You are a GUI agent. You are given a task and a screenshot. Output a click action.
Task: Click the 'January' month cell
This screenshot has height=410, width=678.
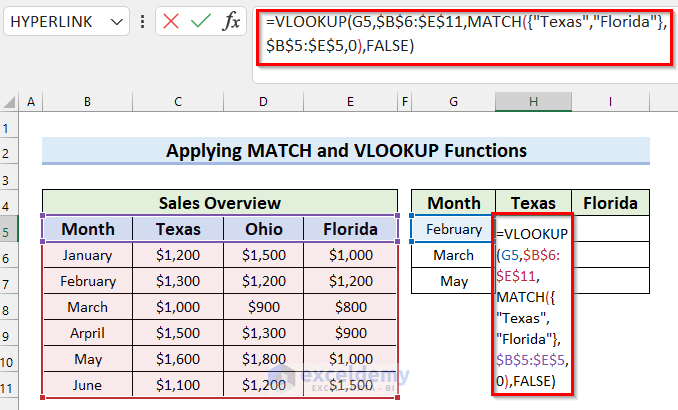point(88,255)
